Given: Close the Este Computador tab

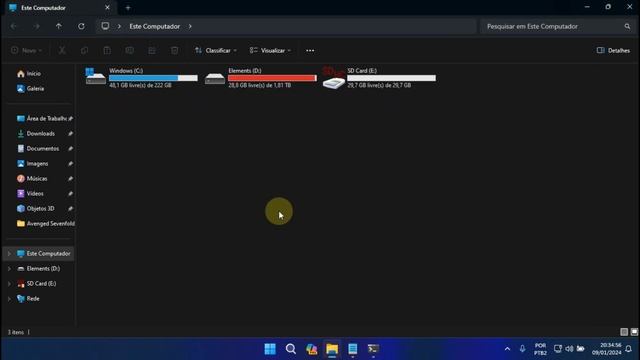Looking at the screenshot, I should pos(107,7).
